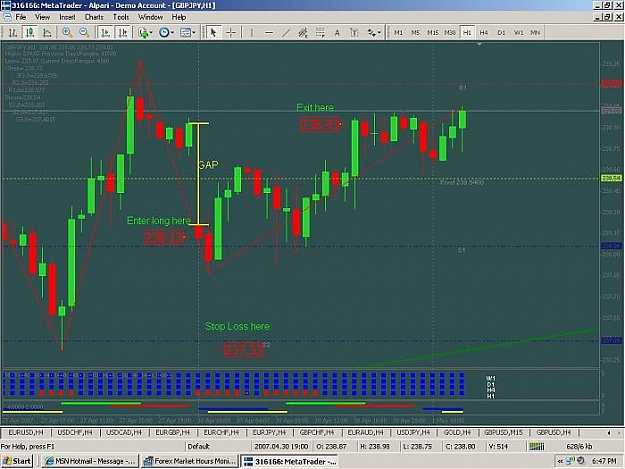
Task: Set timeframe to M5
Action: (415, 33)
